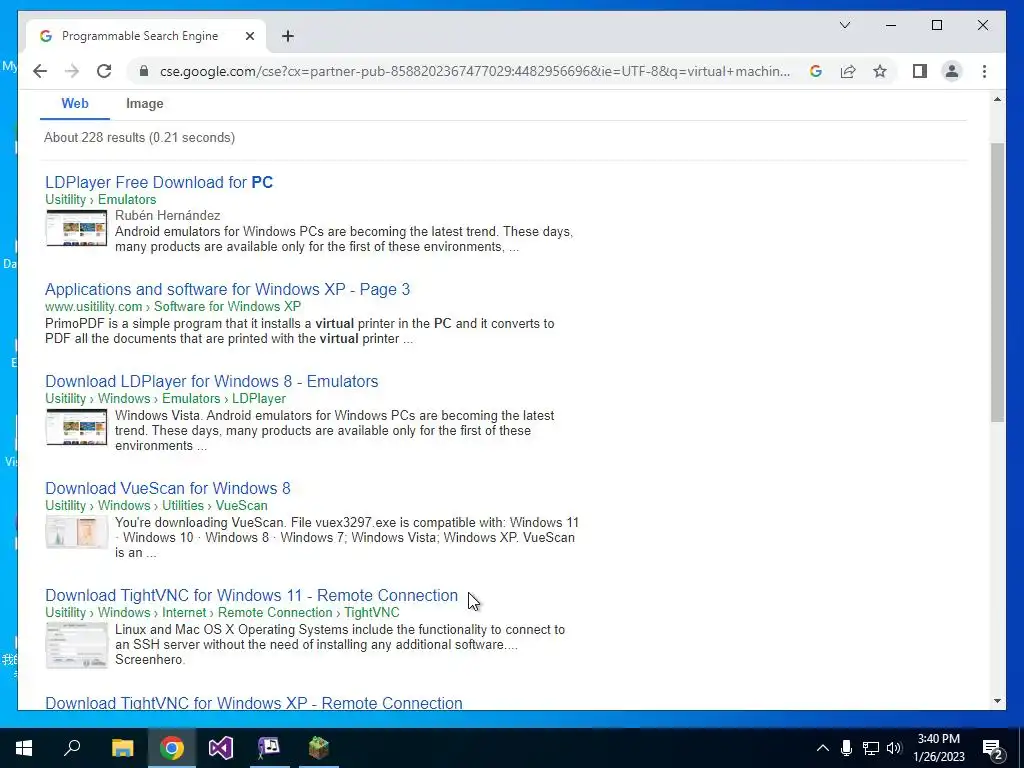Screen dimensions: 1024x768
Task: Click the page scrollbar down arrow
Action: (x=997, y=701)
